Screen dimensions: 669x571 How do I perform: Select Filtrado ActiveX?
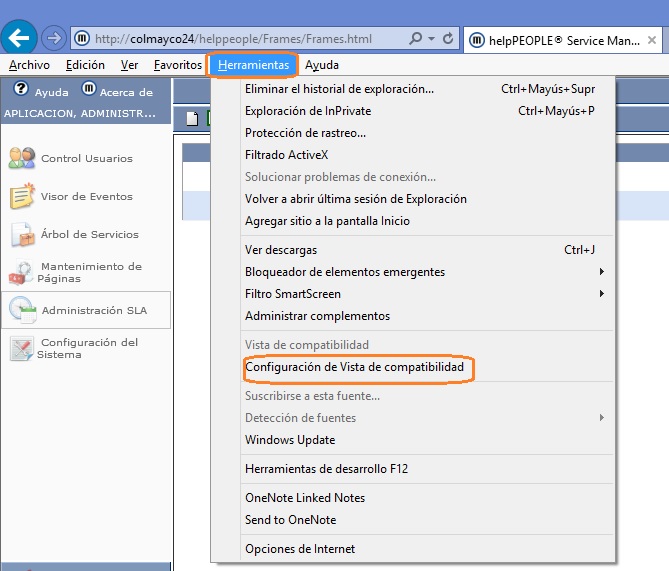(x=413, y=155)
